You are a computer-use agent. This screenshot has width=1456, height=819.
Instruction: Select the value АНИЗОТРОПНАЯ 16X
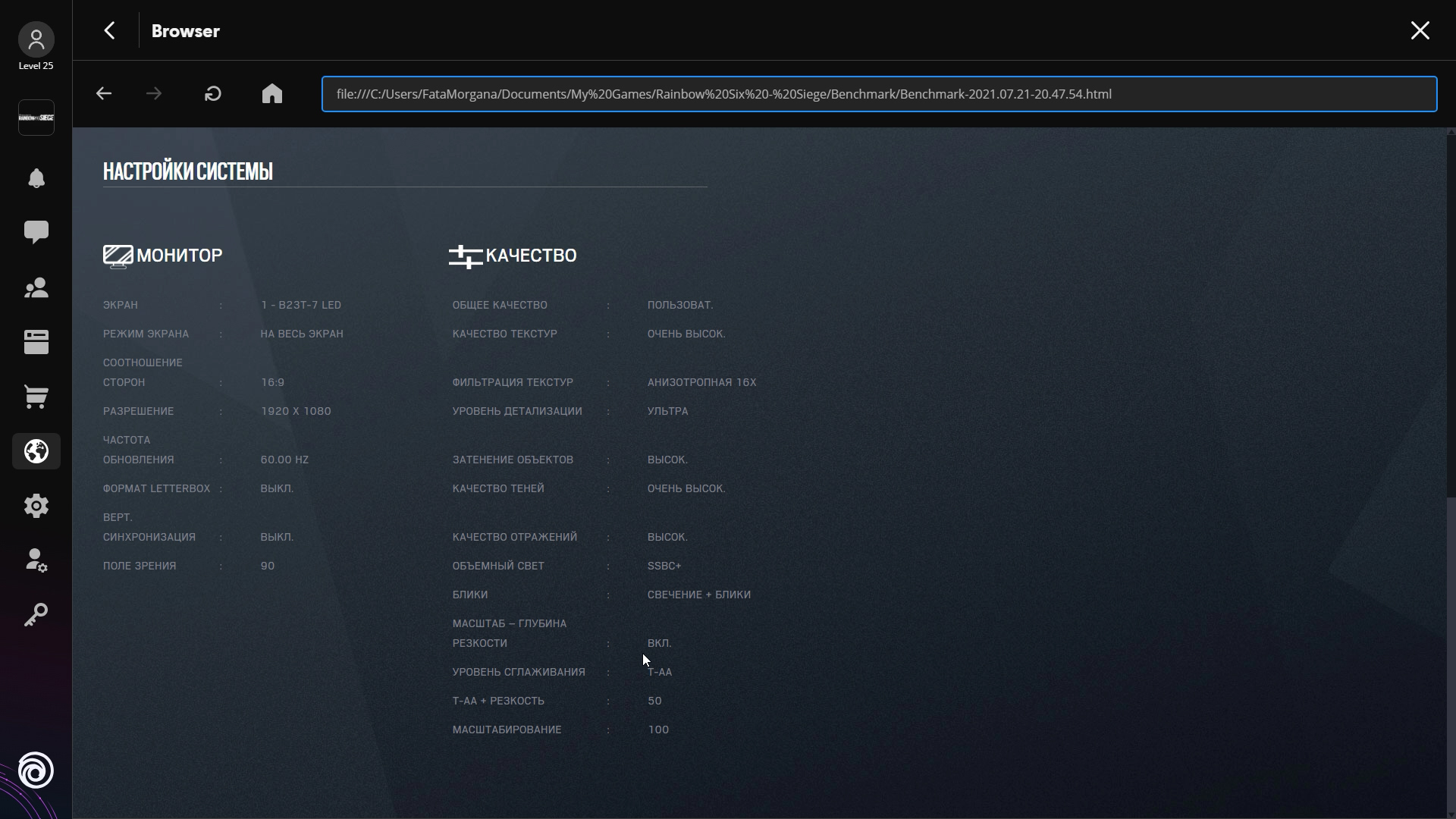coord(701,382)
